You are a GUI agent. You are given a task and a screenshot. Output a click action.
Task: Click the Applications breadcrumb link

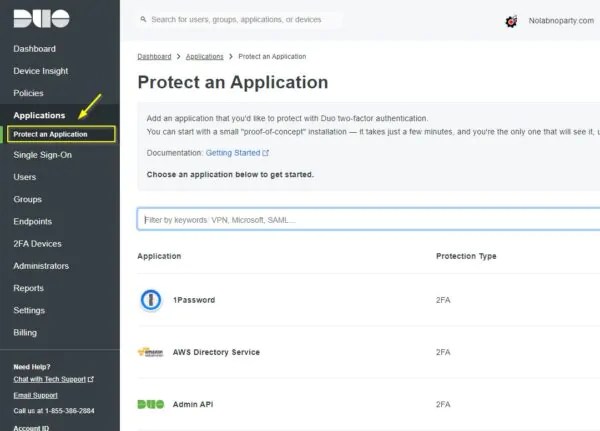tap(205, 57)
